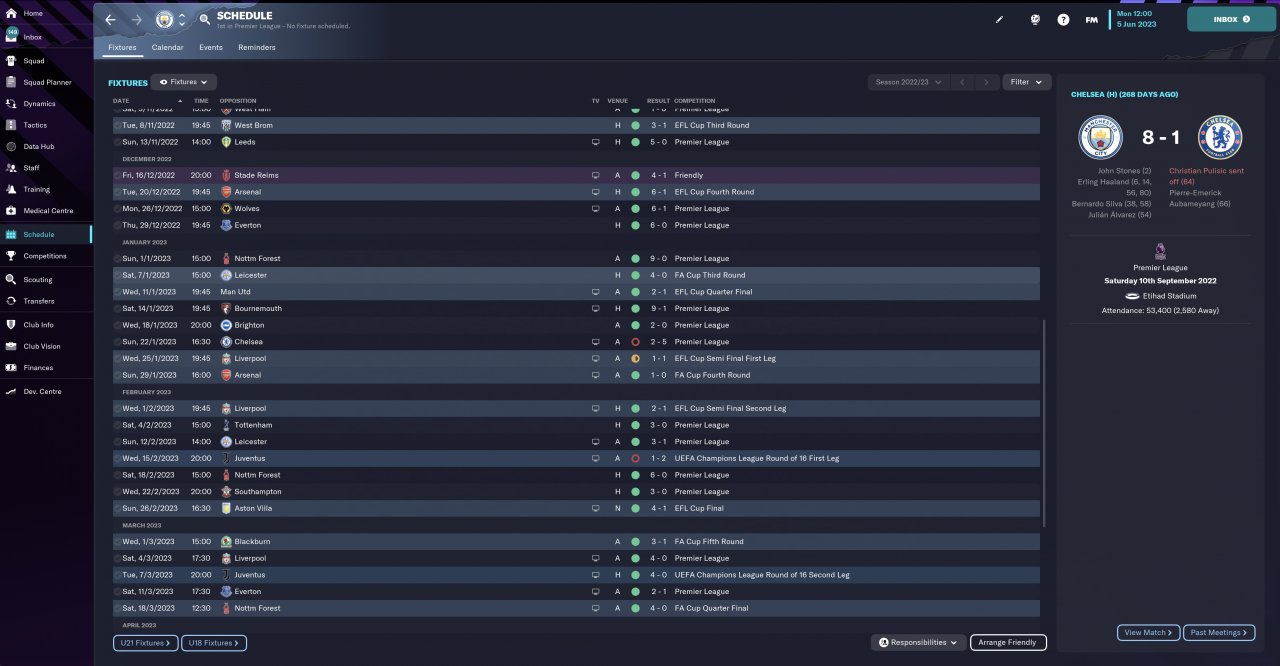1280x666 pixels.
Task: Select the highlighted Schedule sidebar item
Action: click(x=46, y=234)
